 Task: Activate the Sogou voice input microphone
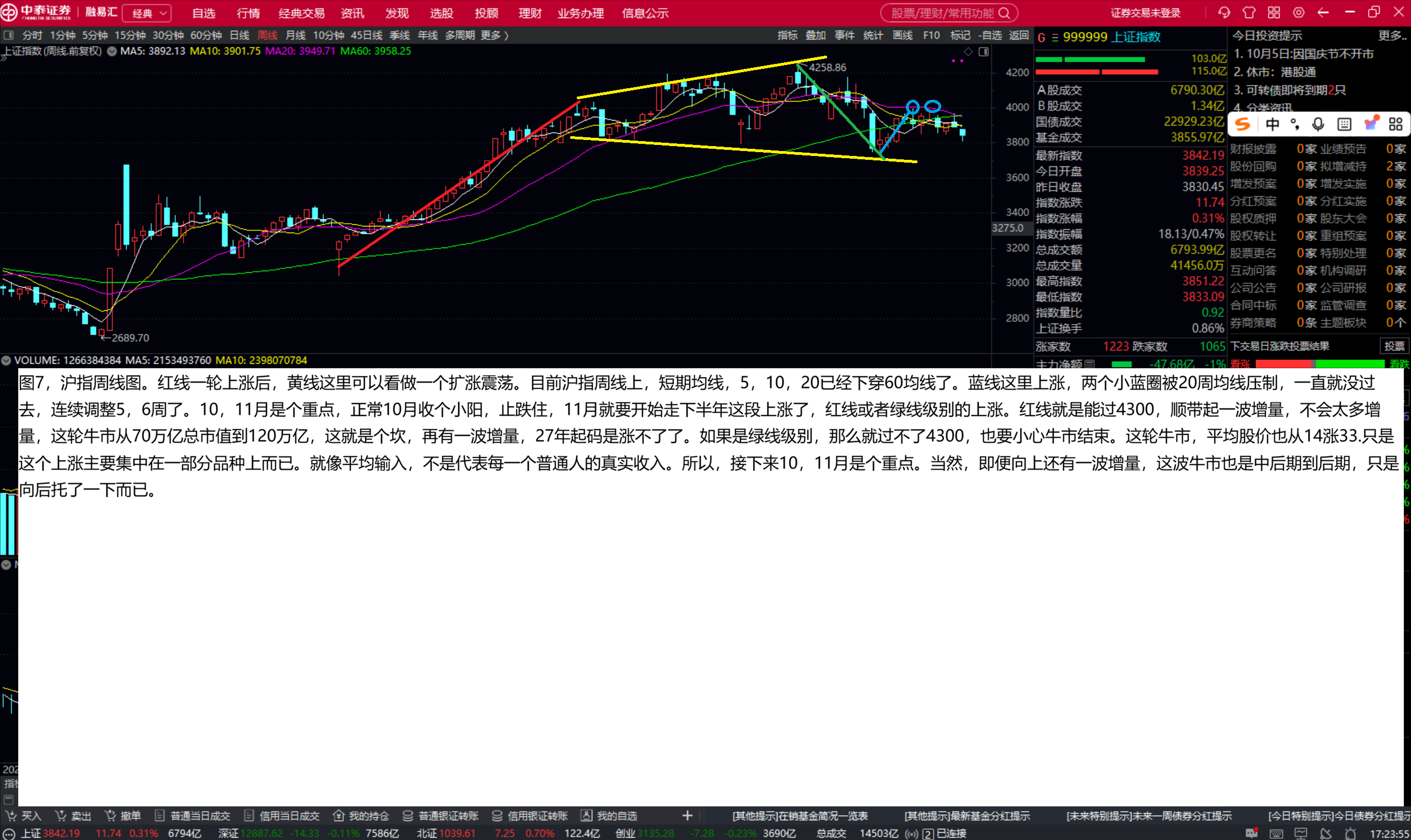point(1318,125)
